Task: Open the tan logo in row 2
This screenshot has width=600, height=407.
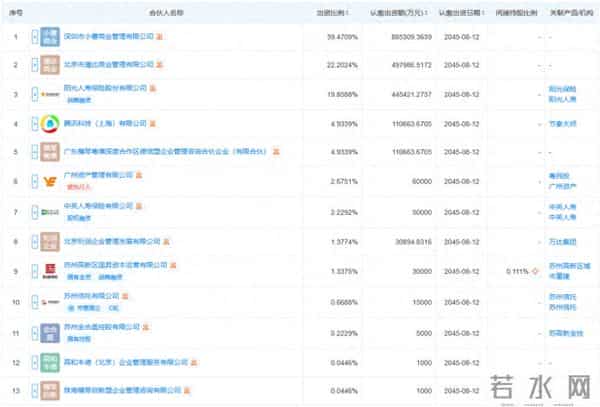Action: click(50, 65)
